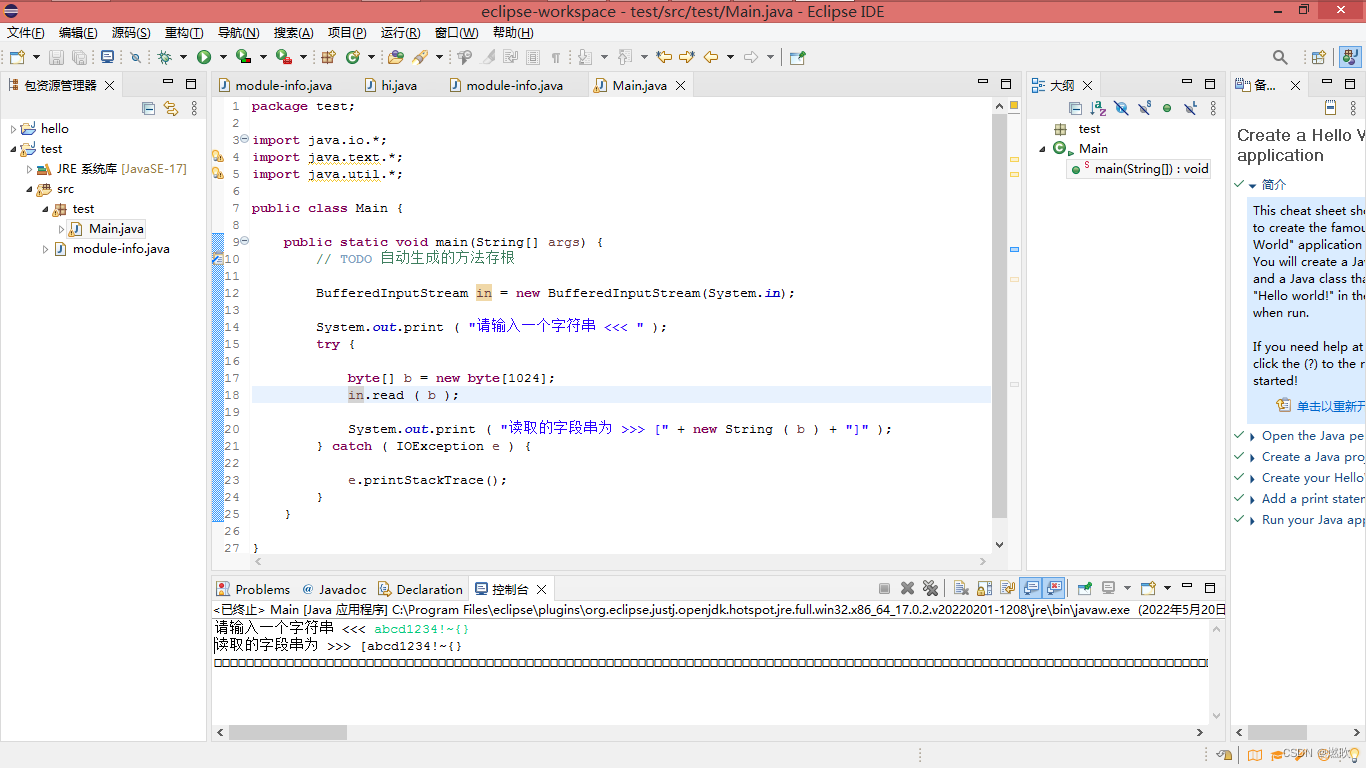Screen dimensions: 1366x768
Task: Click the Sort alphabetically icon in Outline
Action: coord(1098,108)
